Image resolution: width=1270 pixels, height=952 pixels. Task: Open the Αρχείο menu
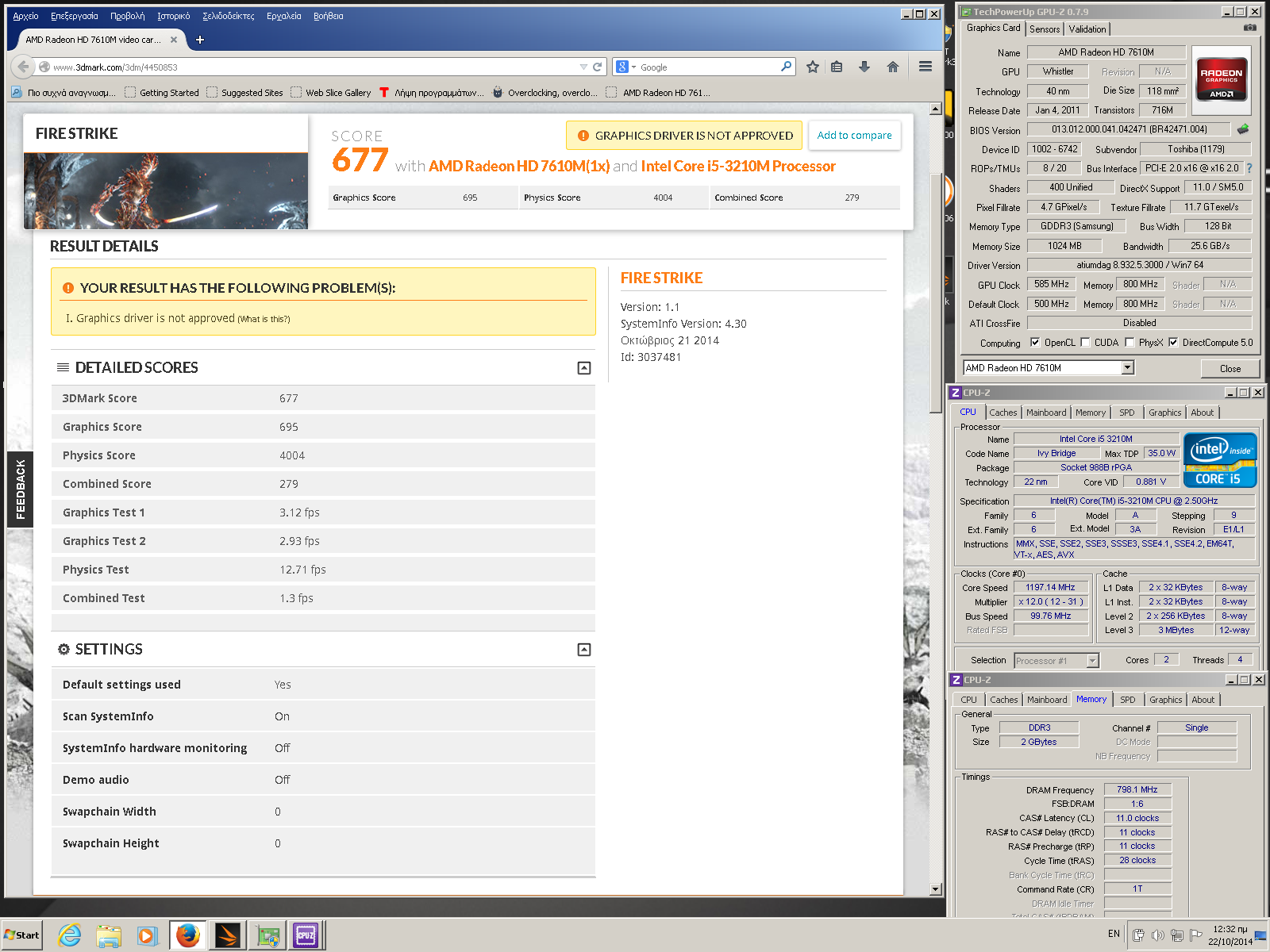coord(25,16)
